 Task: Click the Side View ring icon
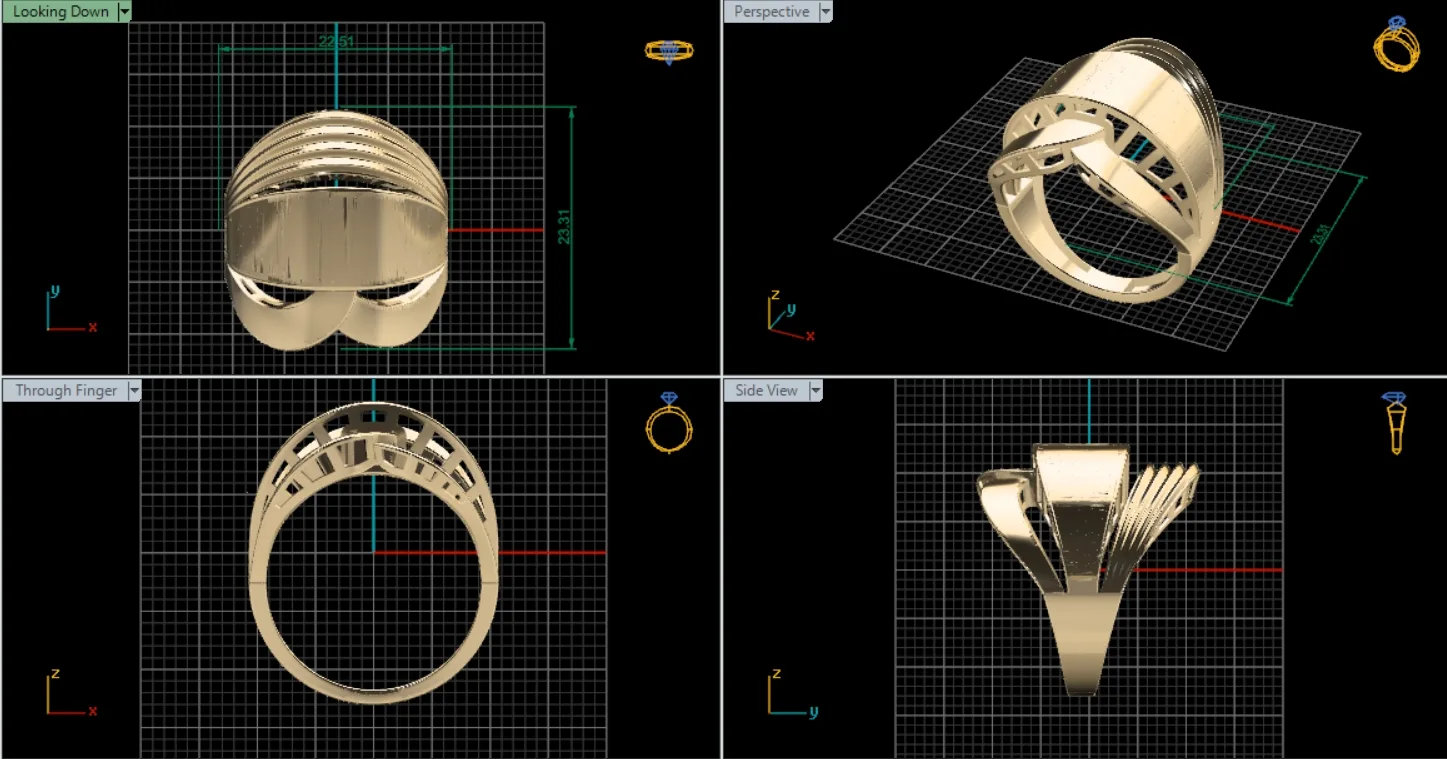(1394, 422)
